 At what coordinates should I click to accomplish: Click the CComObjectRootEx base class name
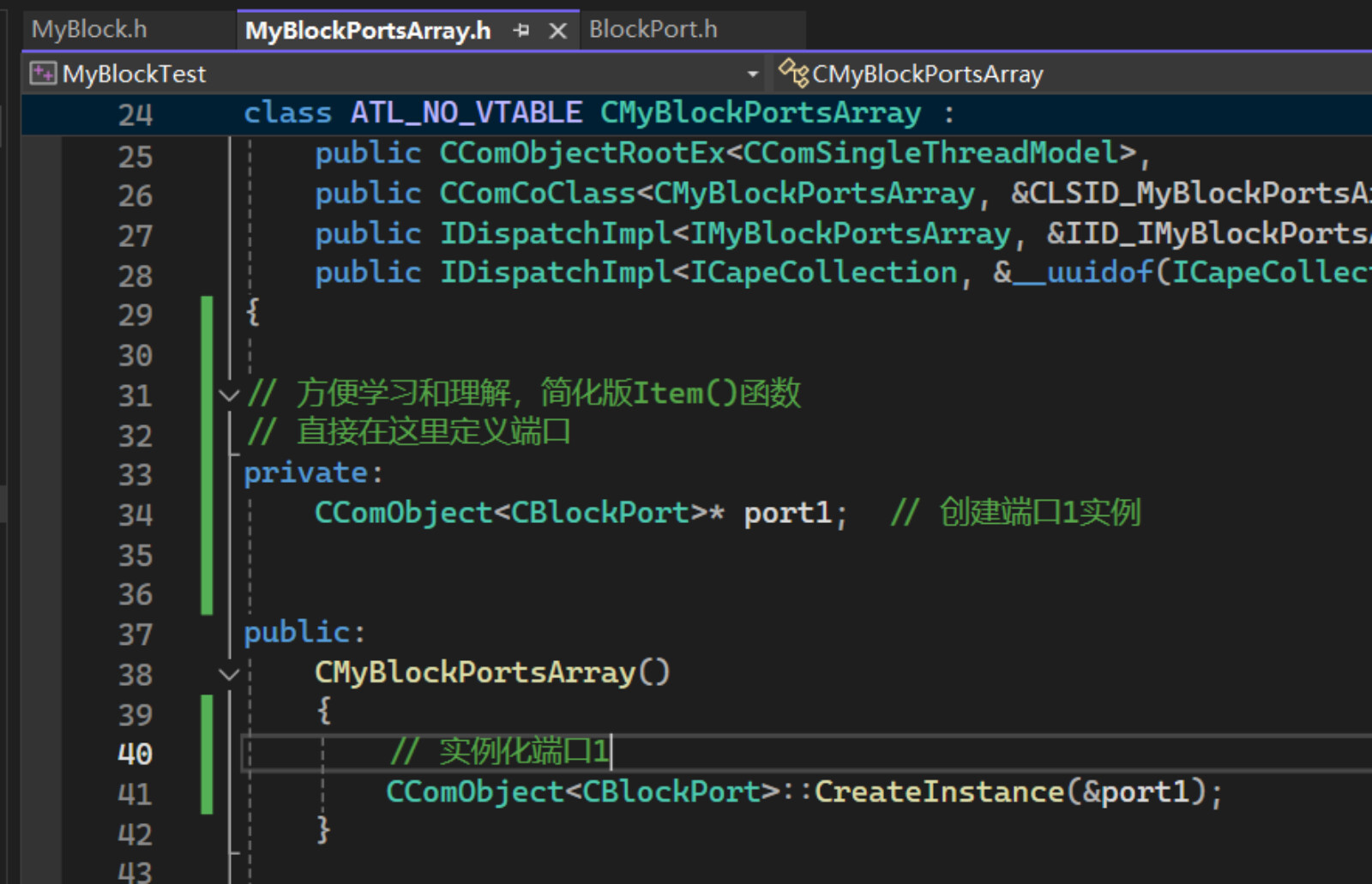click(x=582, y=153)
